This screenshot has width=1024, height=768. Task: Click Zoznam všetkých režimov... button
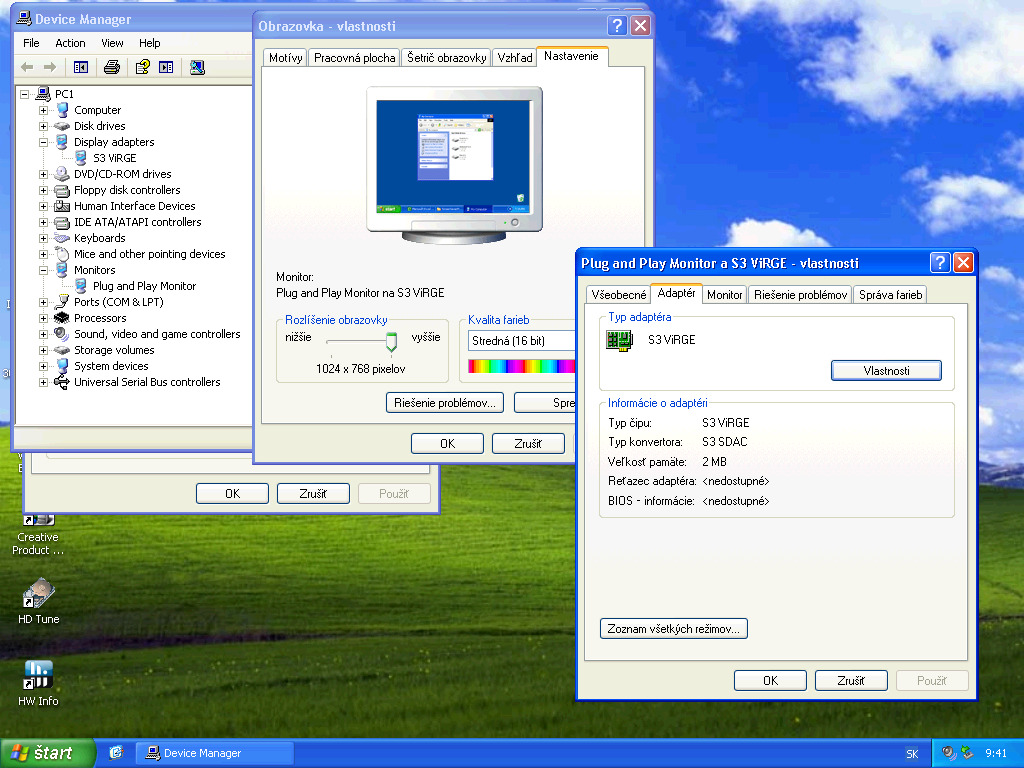pyautogui.click(x=673, y=629)
